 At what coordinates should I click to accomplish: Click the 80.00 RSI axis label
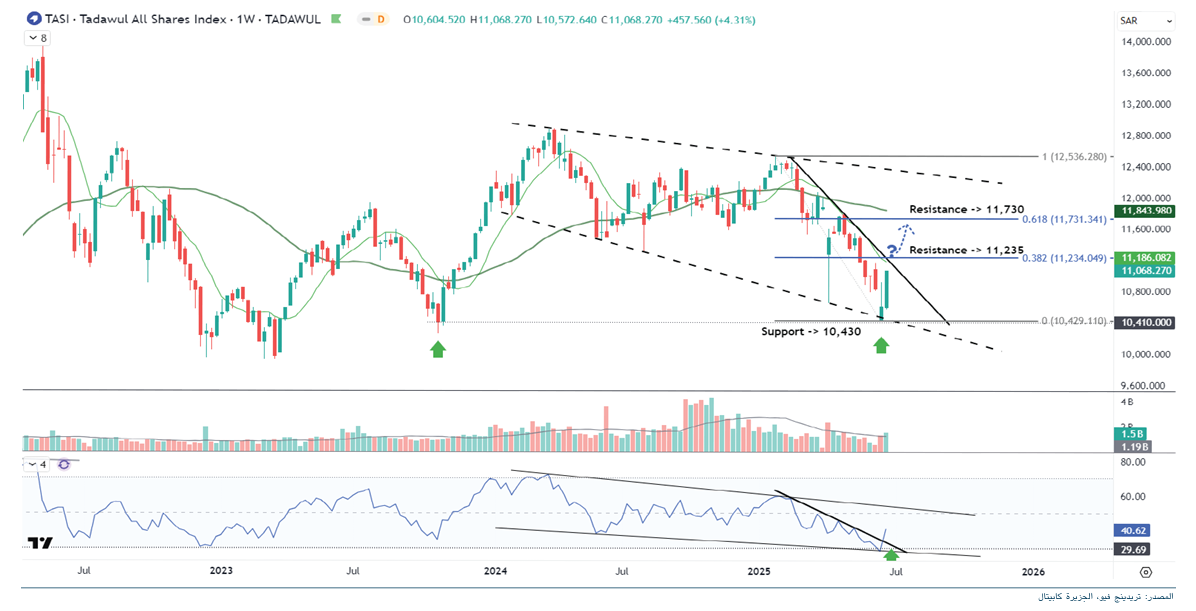[1134, 462]
